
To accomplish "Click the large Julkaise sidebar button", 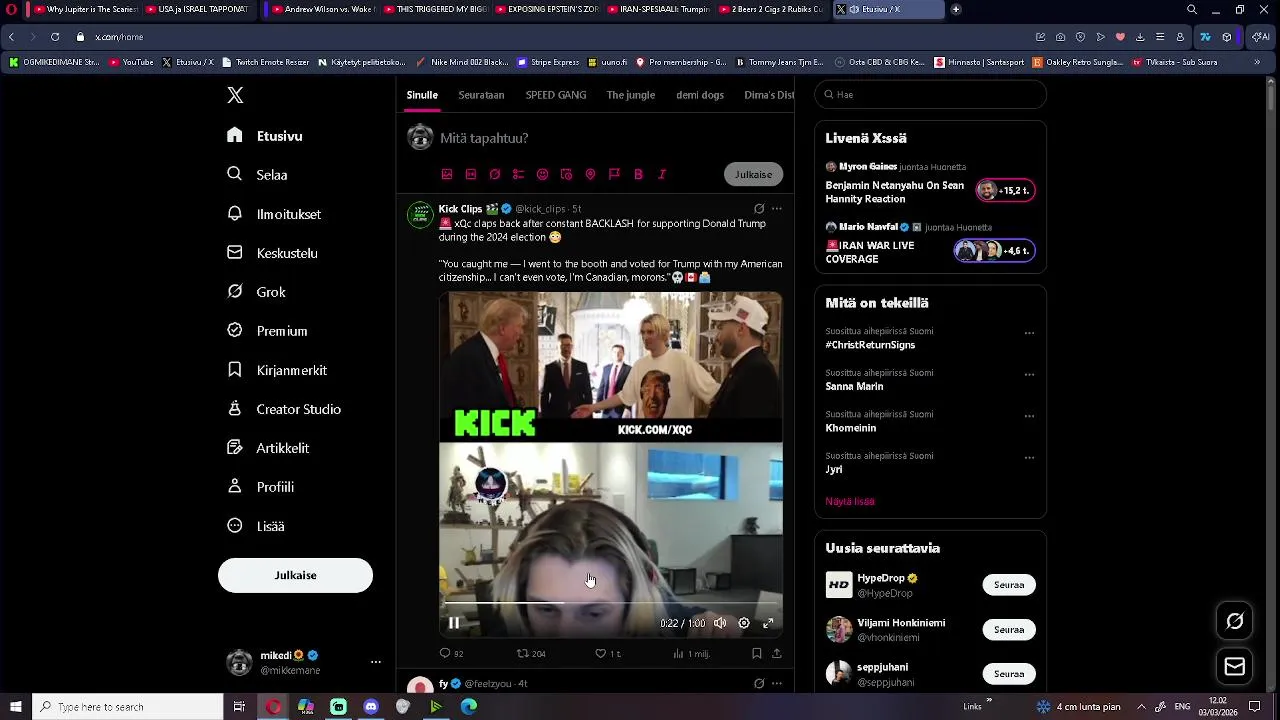I will (295, 575).
